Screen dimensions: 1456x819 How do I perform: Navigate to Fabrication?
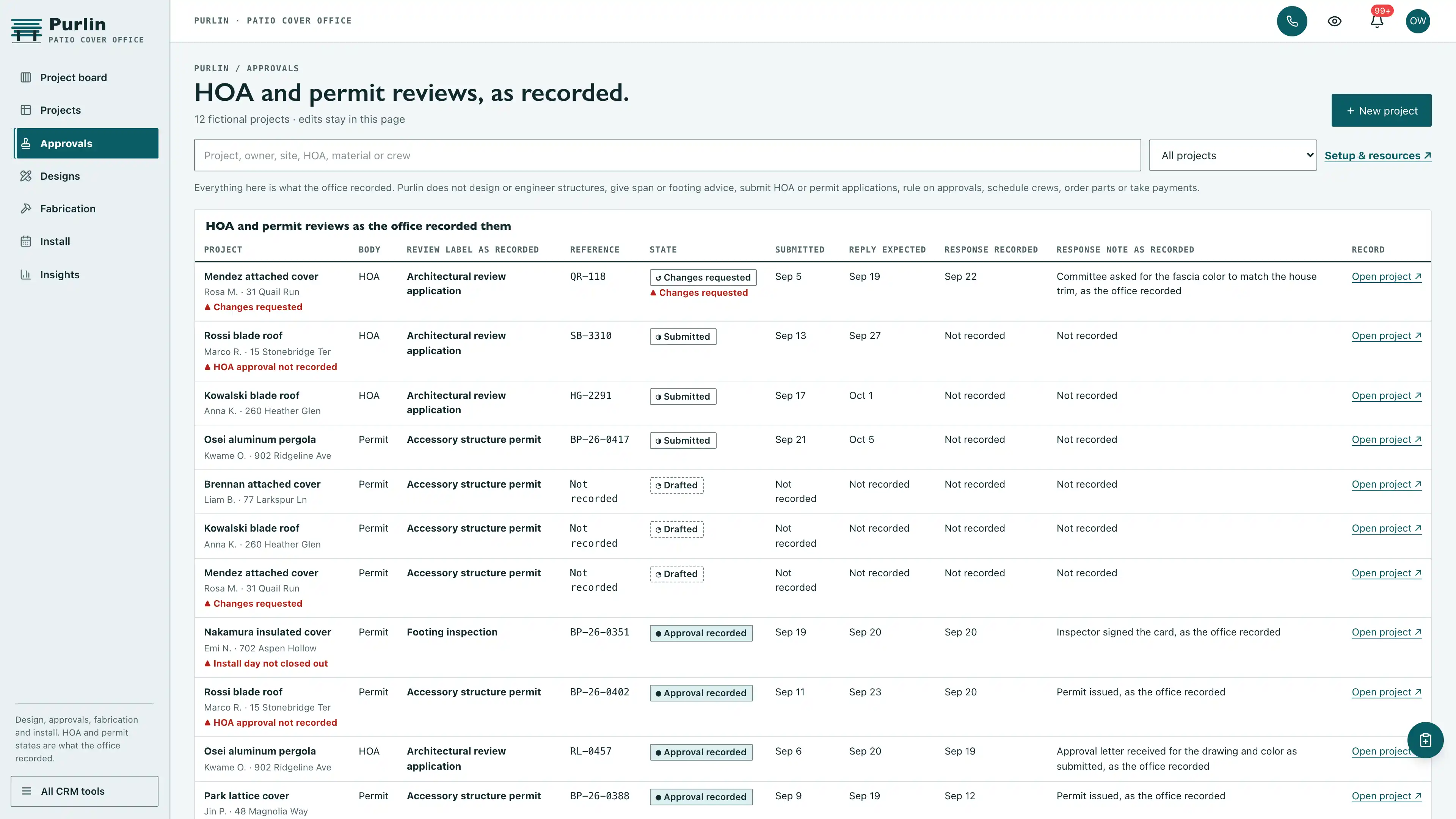86,209
